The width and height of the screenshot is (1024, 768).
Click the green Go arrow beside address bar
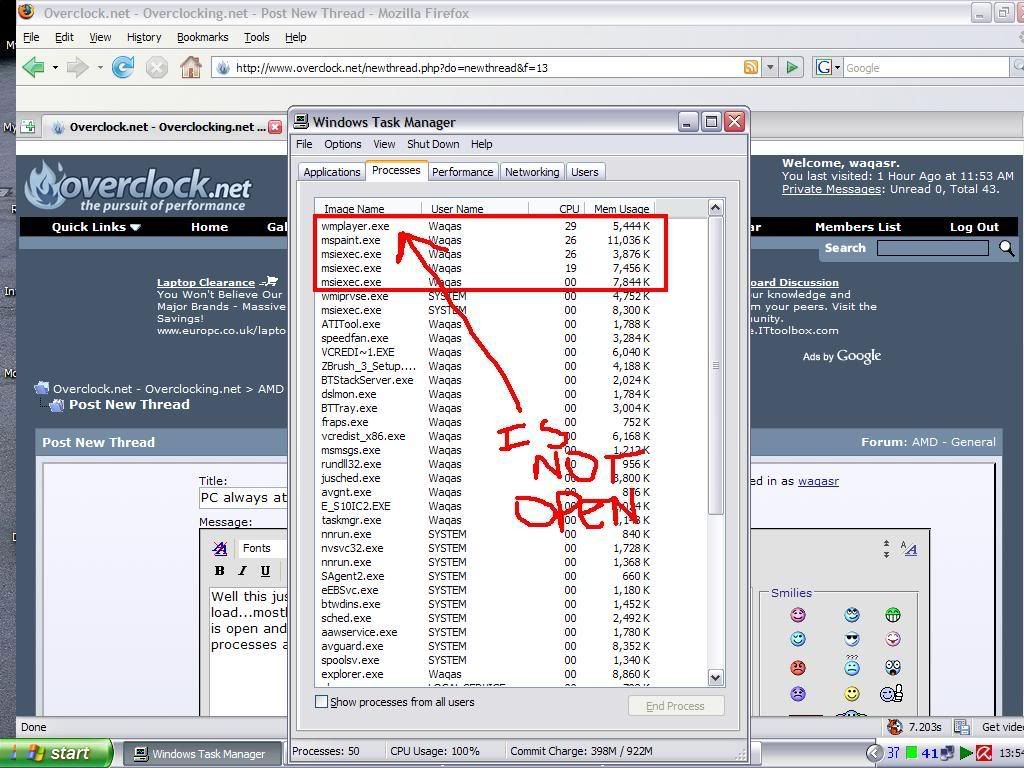pos(792,67)
